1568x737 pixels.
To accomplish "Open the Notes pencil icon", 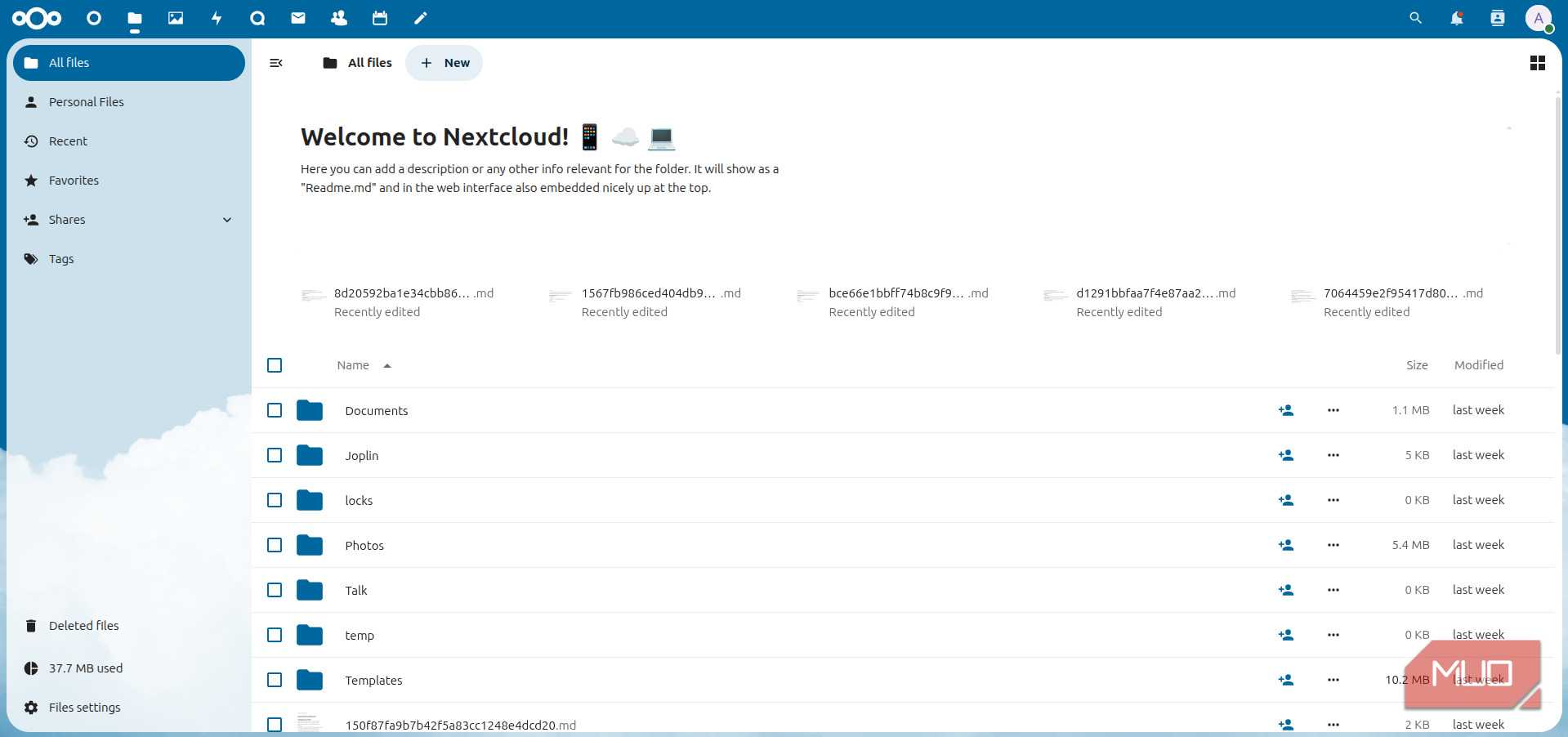I will [421, 18].
